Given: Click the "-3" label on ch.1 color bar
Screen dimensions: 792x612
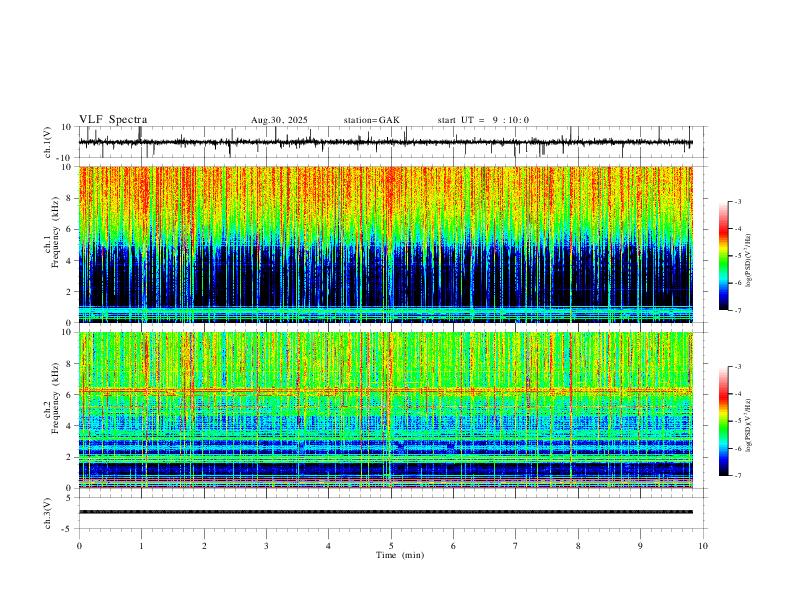Looking at the screenshot, I should (x=738, y=201).
